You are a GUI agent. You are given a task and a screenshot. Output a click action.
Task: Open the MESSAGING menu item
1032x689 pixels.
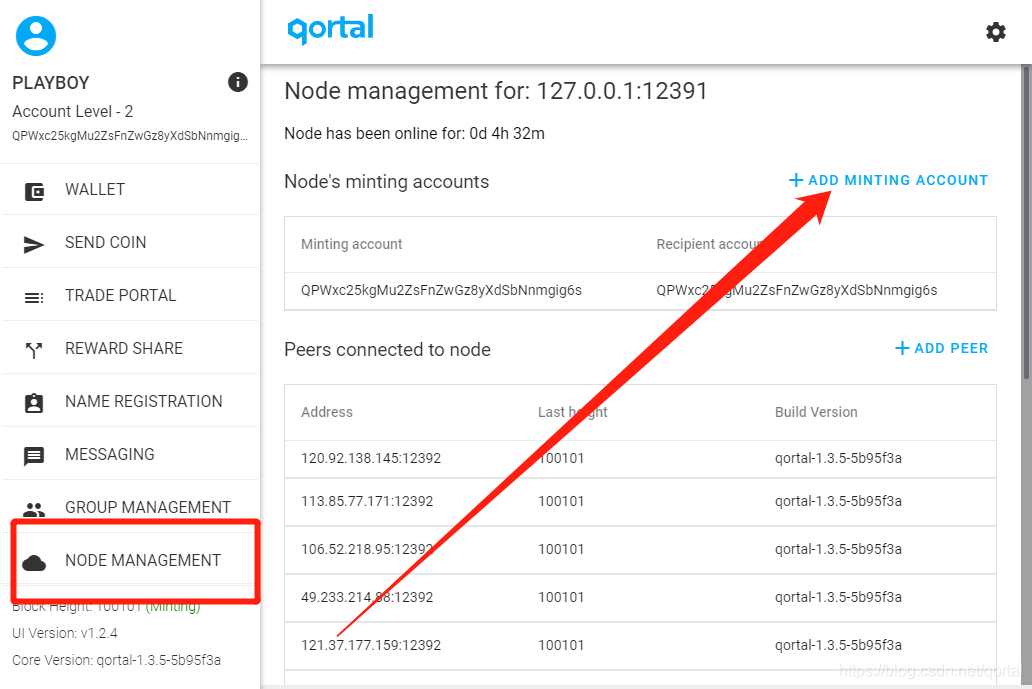click(130, 454)
